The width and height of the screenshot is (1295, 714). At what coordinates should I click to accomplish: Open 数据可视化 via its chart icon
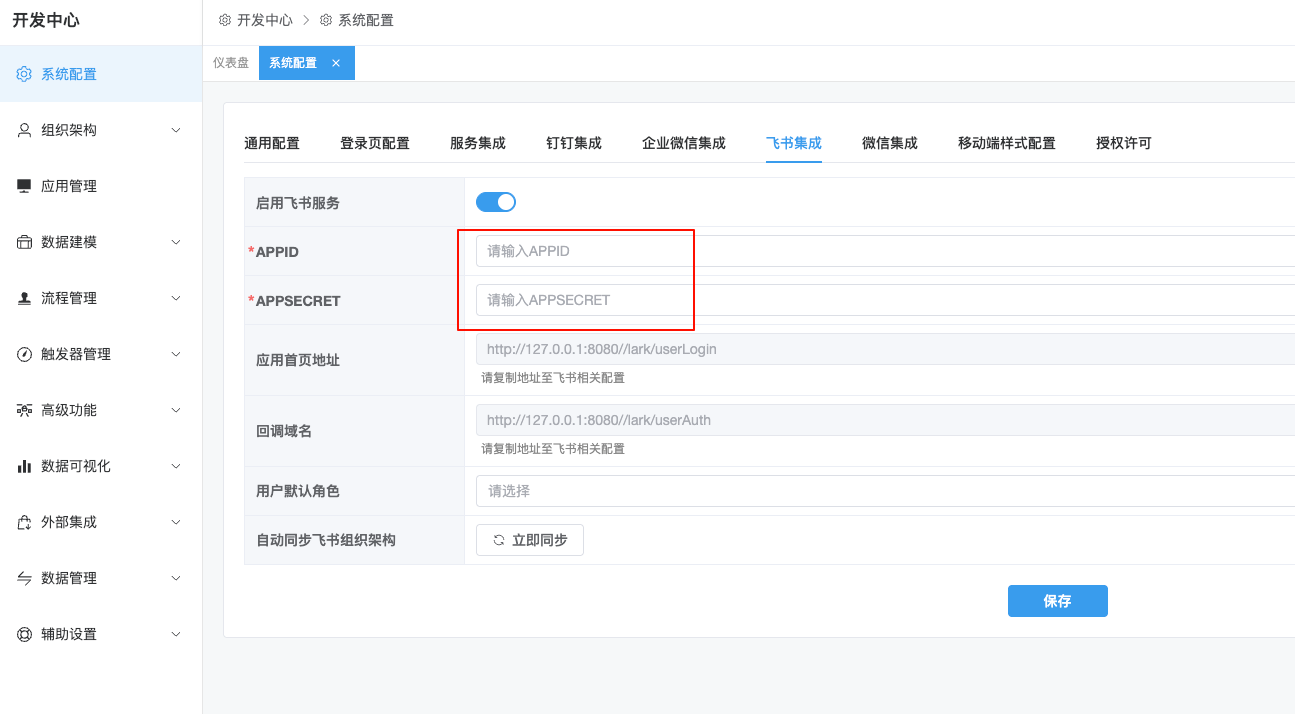(x=23, y=465)
